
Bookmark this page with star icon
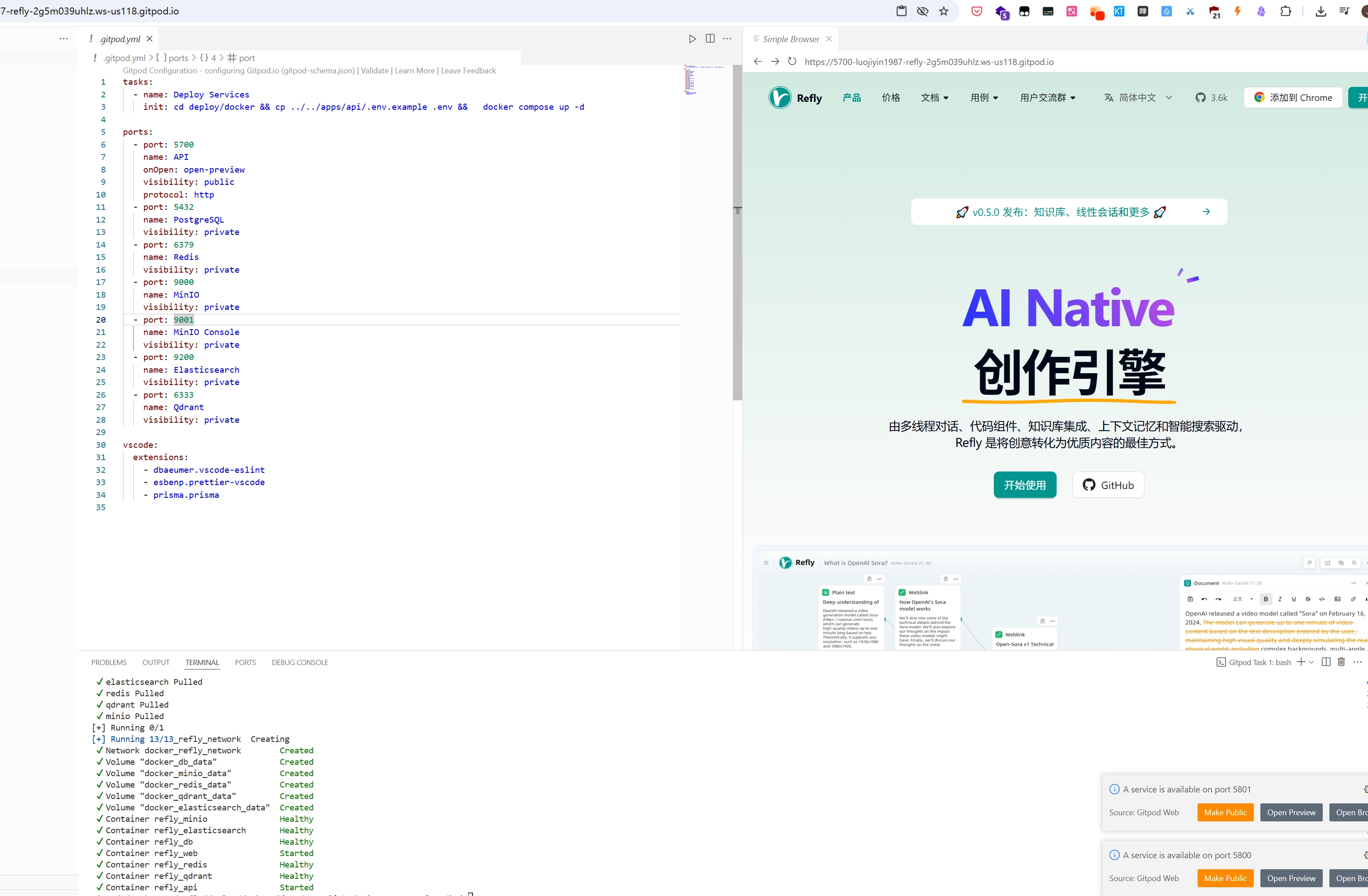pyautogui.click(x=944, y=11)
